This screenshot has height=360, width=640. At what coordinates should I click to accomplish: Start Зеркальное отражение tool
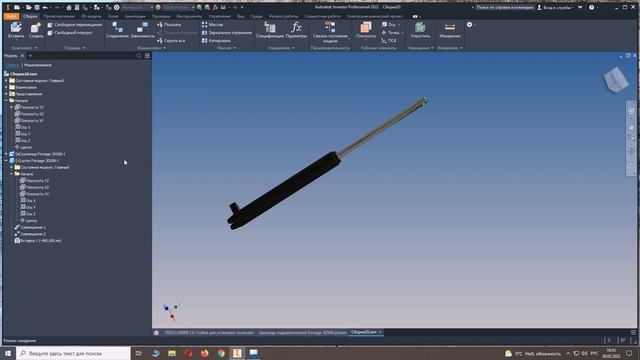tap(227, 33)
